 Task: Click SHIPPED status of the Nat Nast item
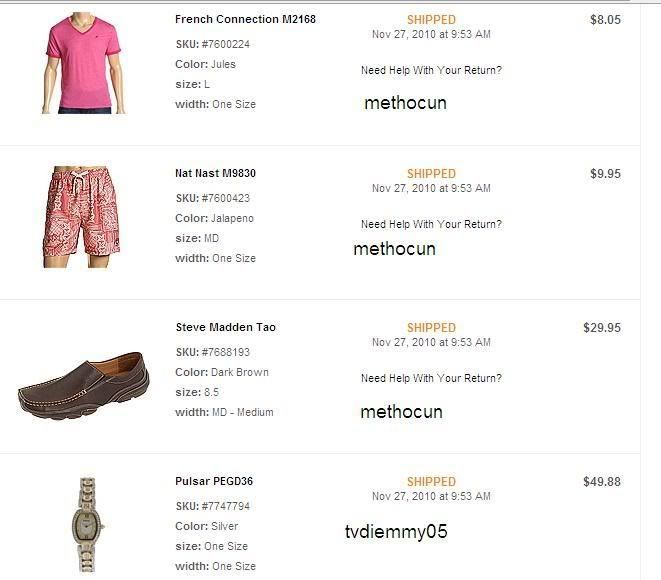[431, 174]
